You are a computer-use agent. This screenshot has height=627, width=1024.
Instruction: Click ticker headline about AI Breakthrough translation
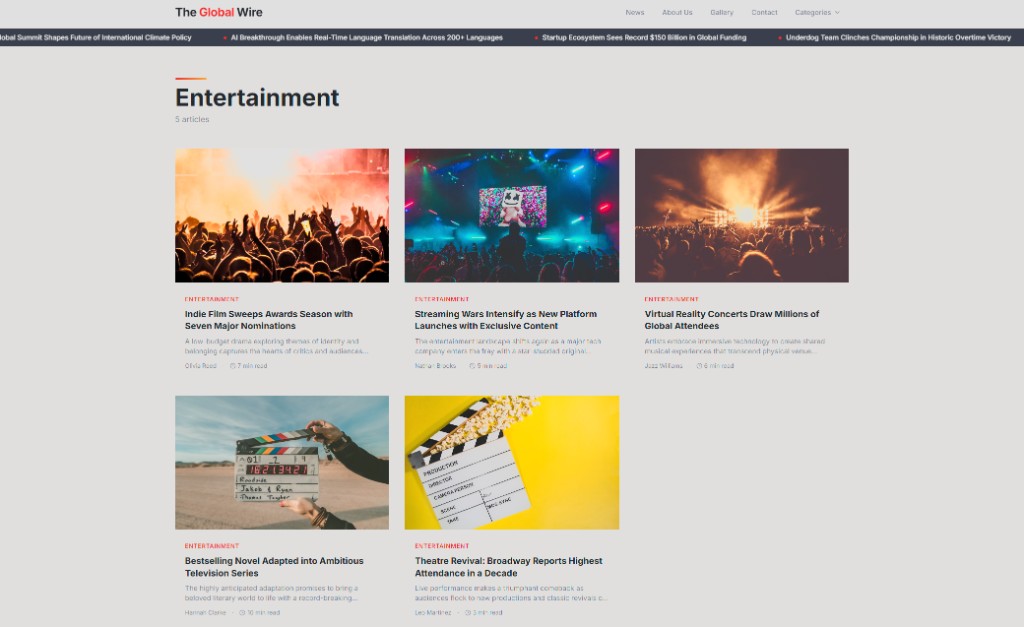tap(366, 38)
